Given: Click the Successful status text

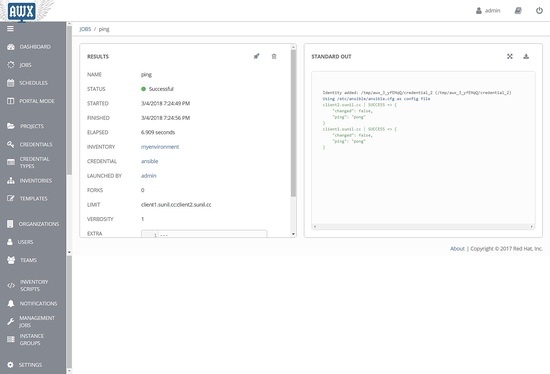Looking at the screenshot, I should click(x=161, y=89).
